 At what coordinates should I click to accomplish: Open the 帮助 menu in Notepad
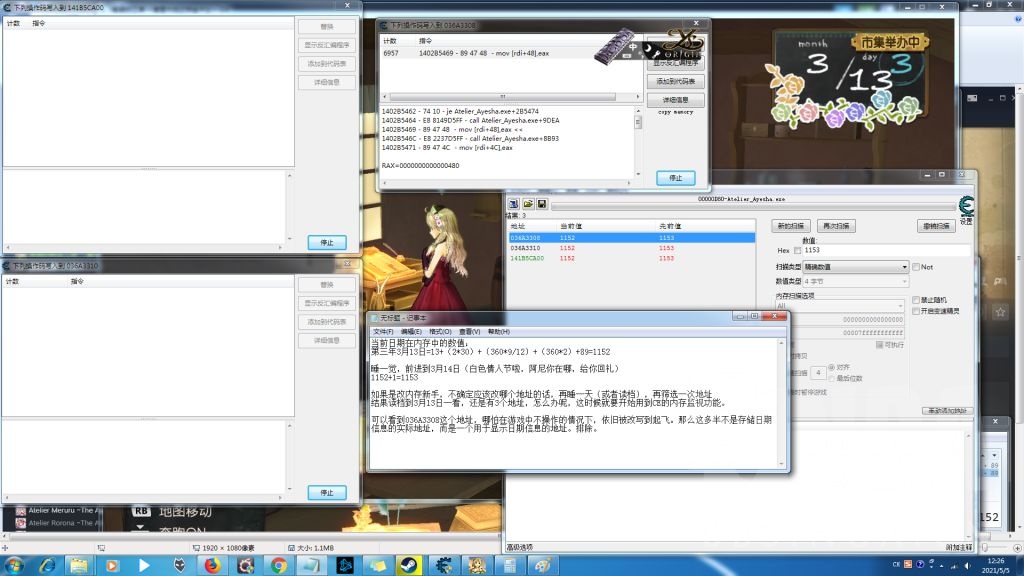[x=496, y=332]
